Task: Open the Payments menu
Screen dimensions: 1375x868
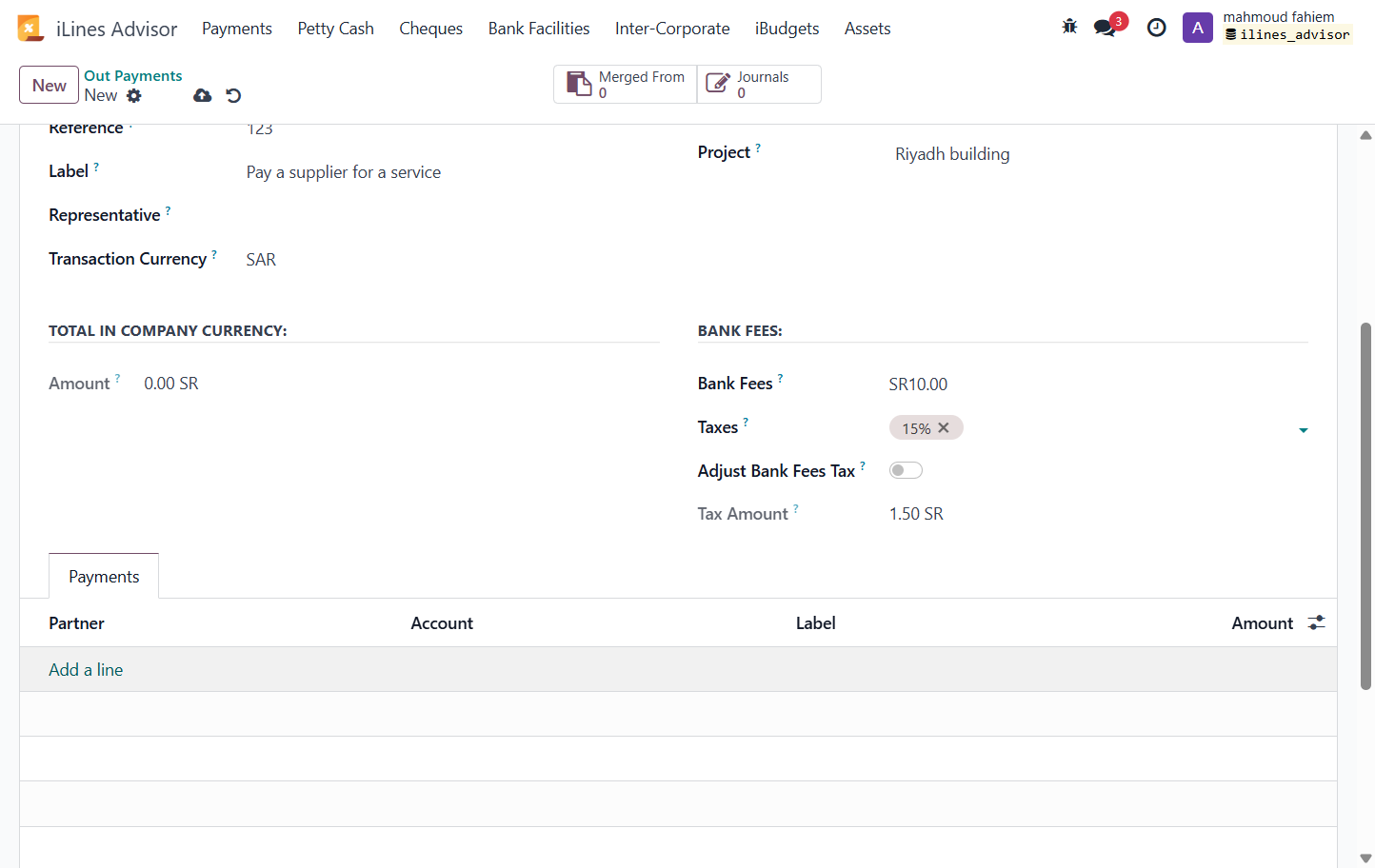Action: point(237,29)
